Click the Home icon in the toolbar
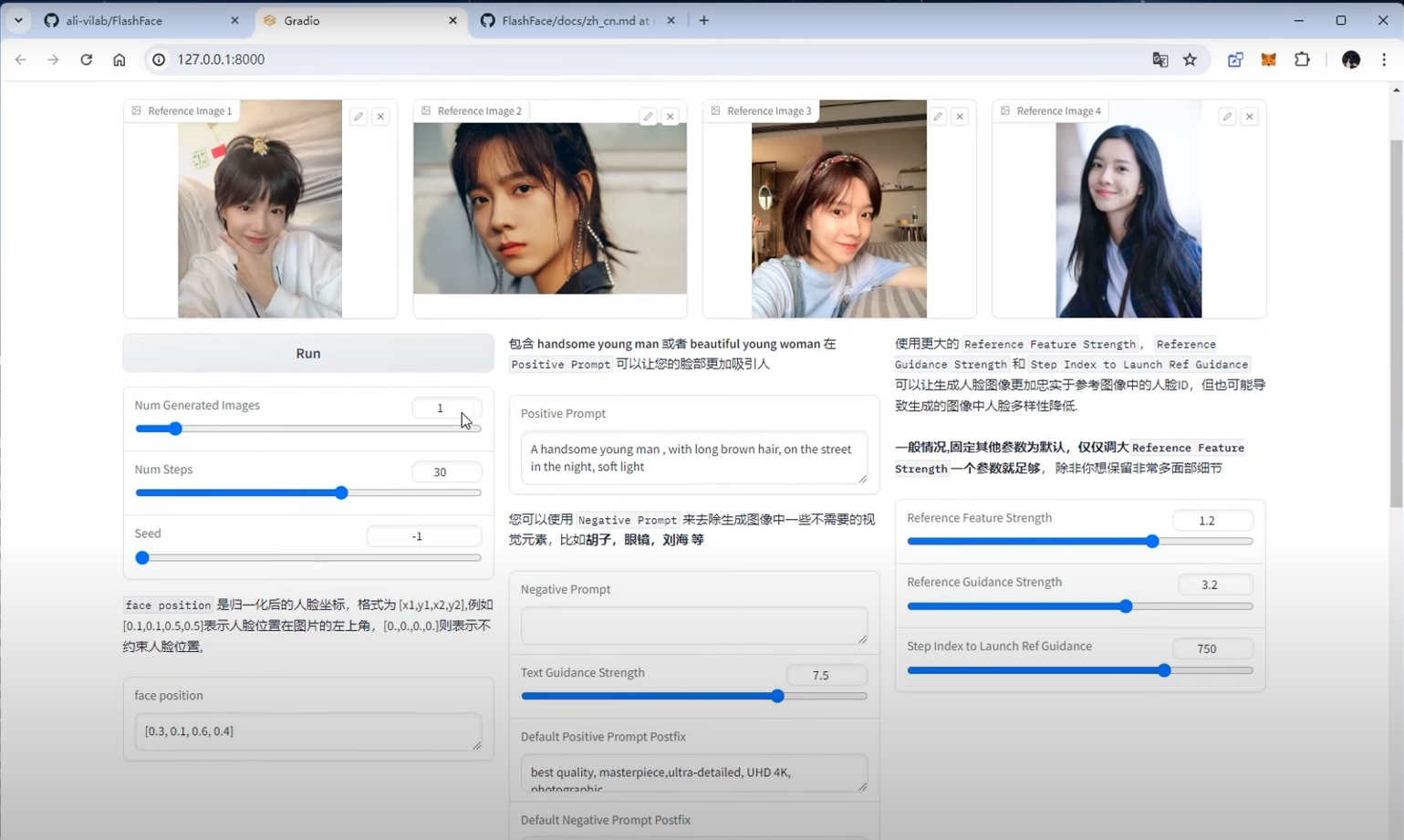This screenshot has width=1404, height=840. [x=120, y=59]
